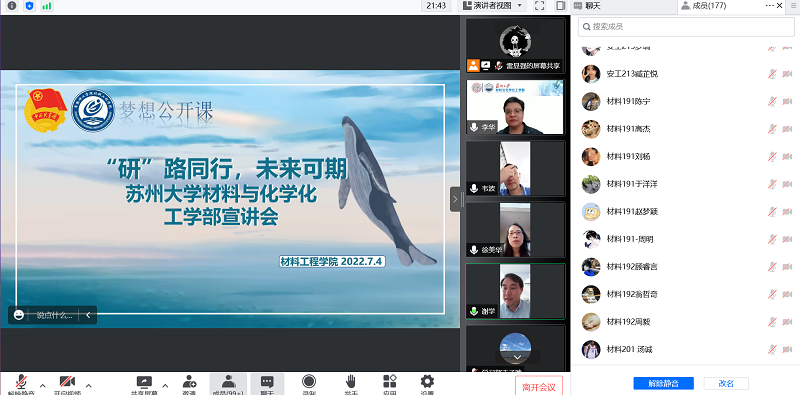Image resolution: width=800 pixels, height=395 pixels.
Task: Close the members panel with X
Action: [780, 6]
